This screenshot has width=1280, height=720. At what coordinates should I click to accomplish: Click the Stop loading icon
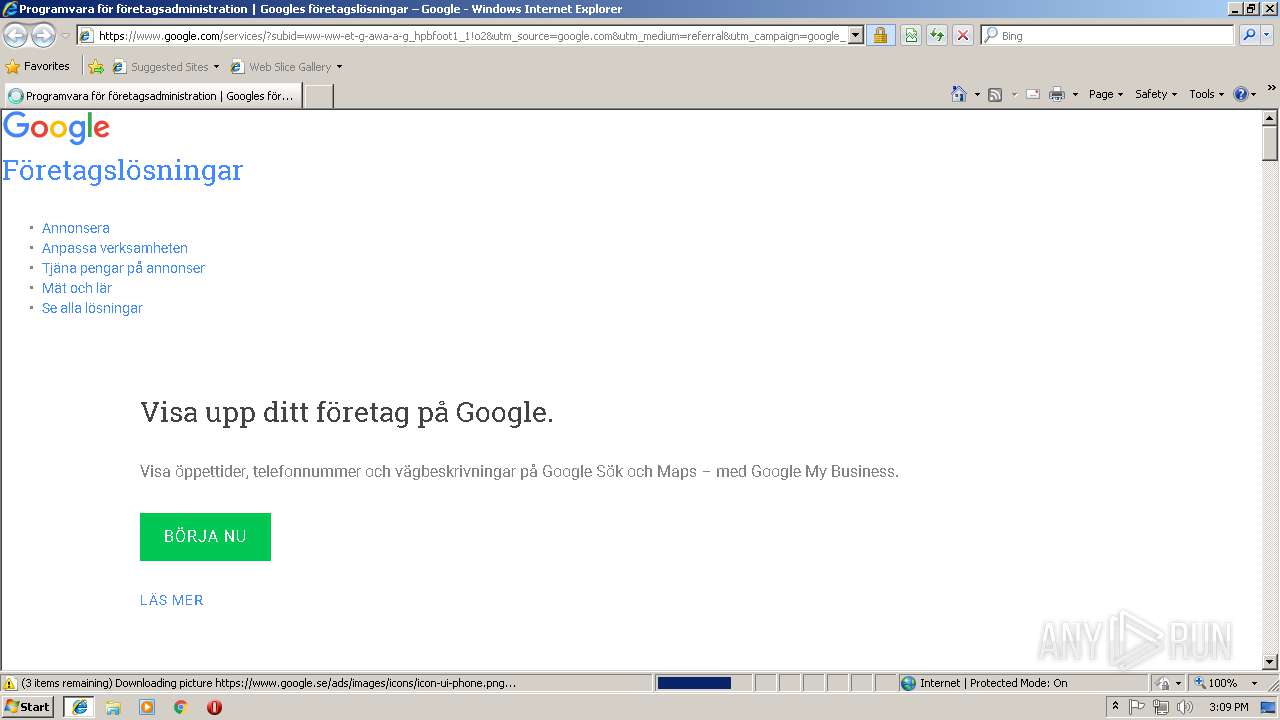[x=963, y=35]
